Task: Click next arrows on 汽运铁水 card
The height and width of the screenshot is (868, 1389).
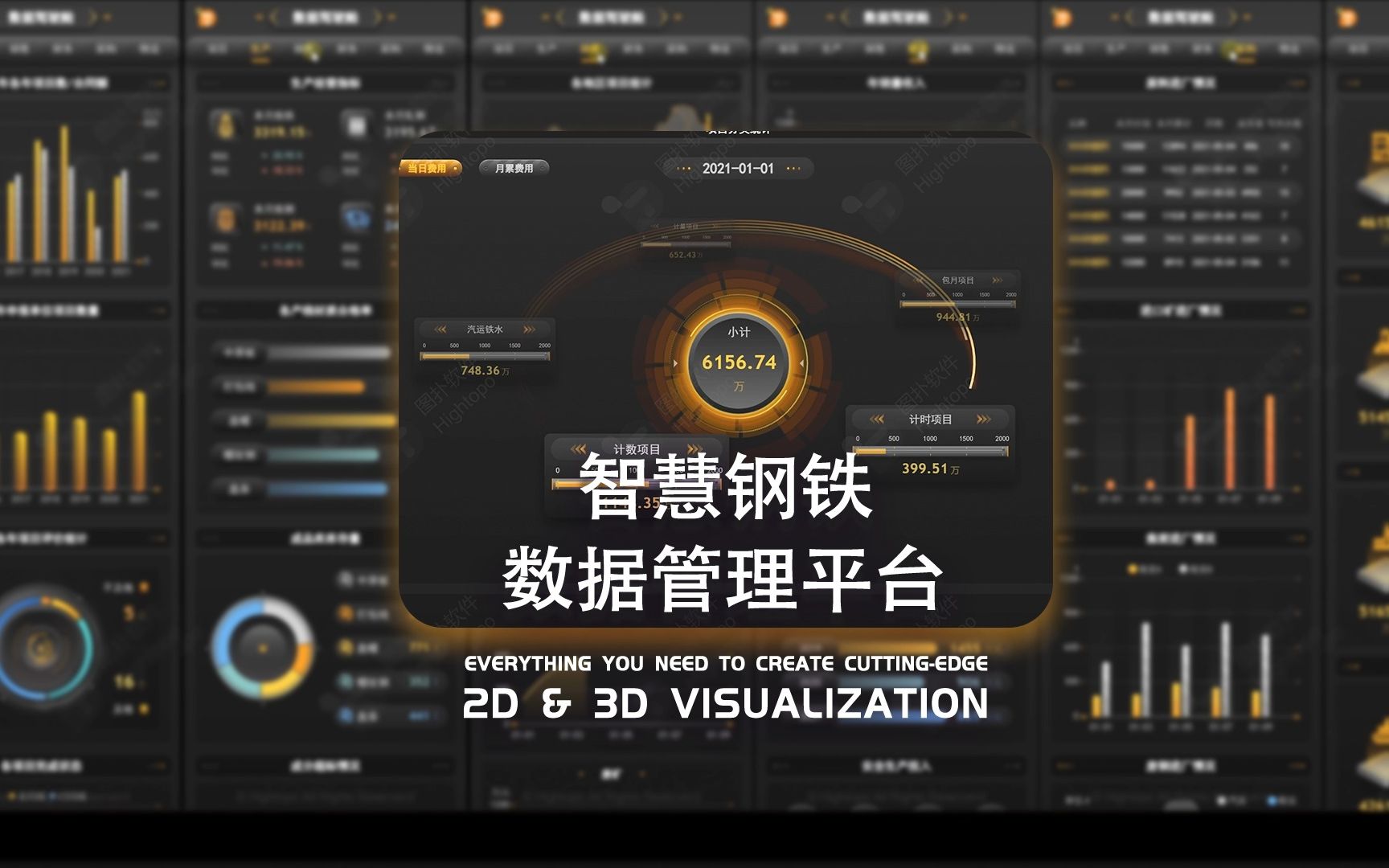Action: [x=529, y=330]
